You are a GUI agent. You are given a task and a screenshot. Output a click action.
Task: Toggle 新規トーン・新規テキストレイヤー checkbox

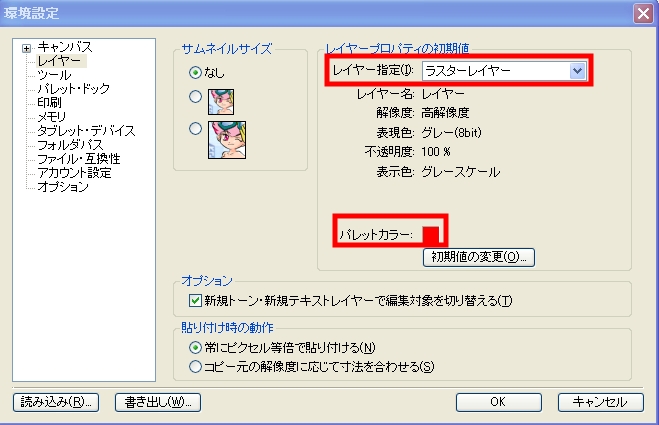point(195,301)
